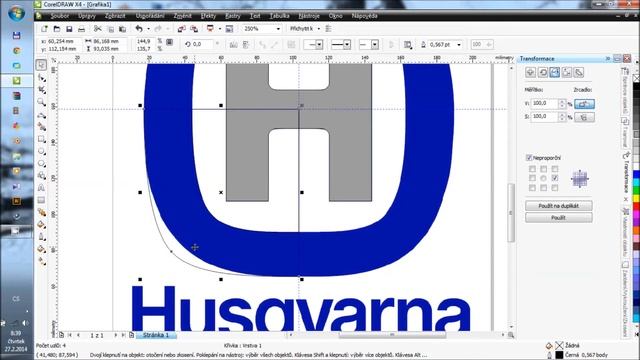The height and width of the screenshot is (360, 640).
Task: Open the end arrowhead dropdown
Action: click(x=375, y=44)
